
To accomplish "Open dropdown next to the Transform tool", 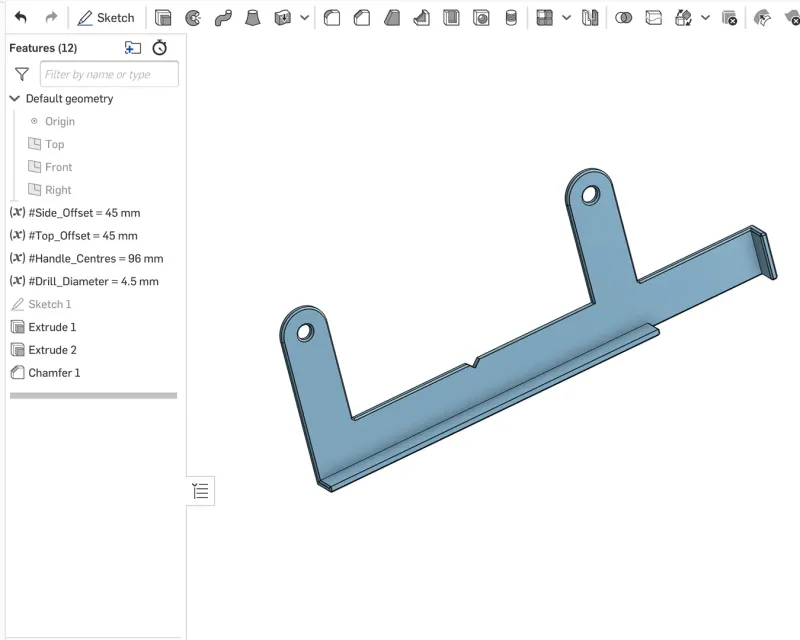I will pyautogui.click(x=706, y=18).
